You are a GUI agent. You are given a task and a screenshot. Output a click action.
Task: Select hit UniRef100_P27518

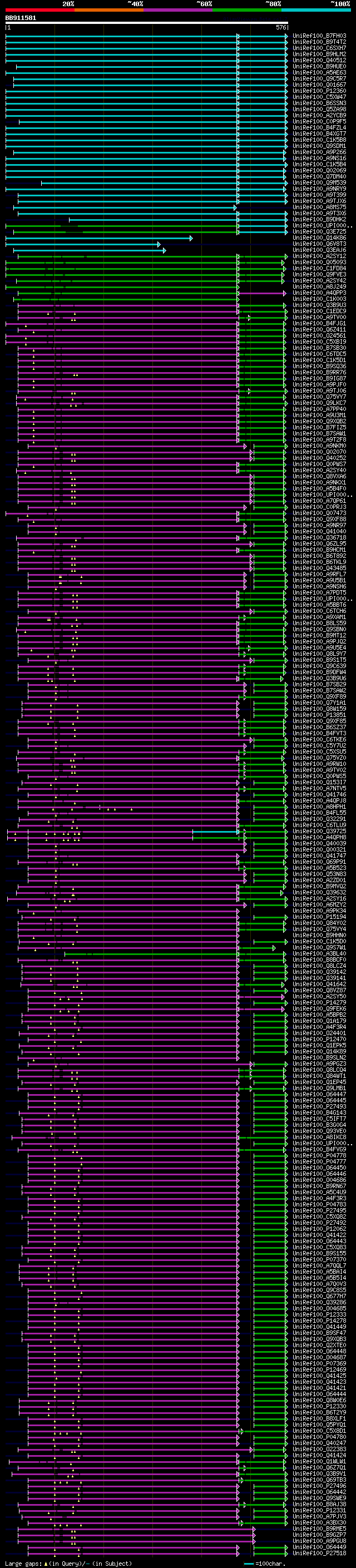319,1553
